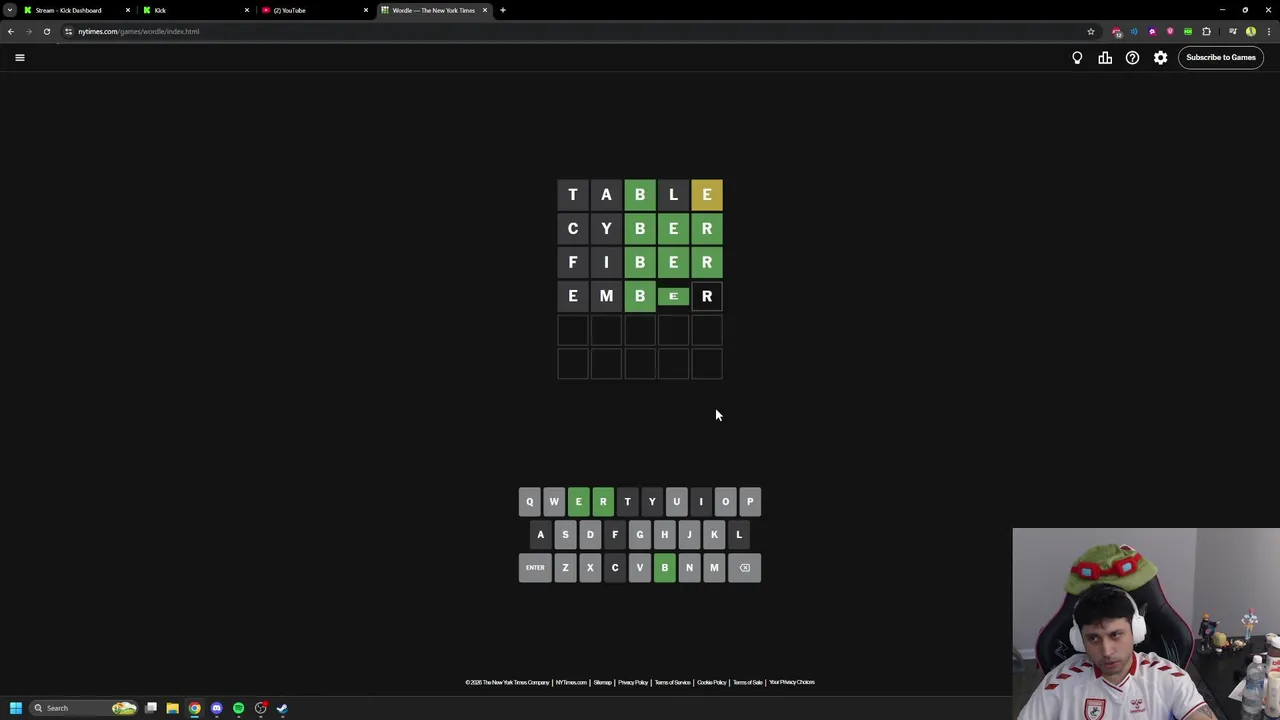Tap the green R key on the keyboard

pyautogui.click(x=603, y=502)
